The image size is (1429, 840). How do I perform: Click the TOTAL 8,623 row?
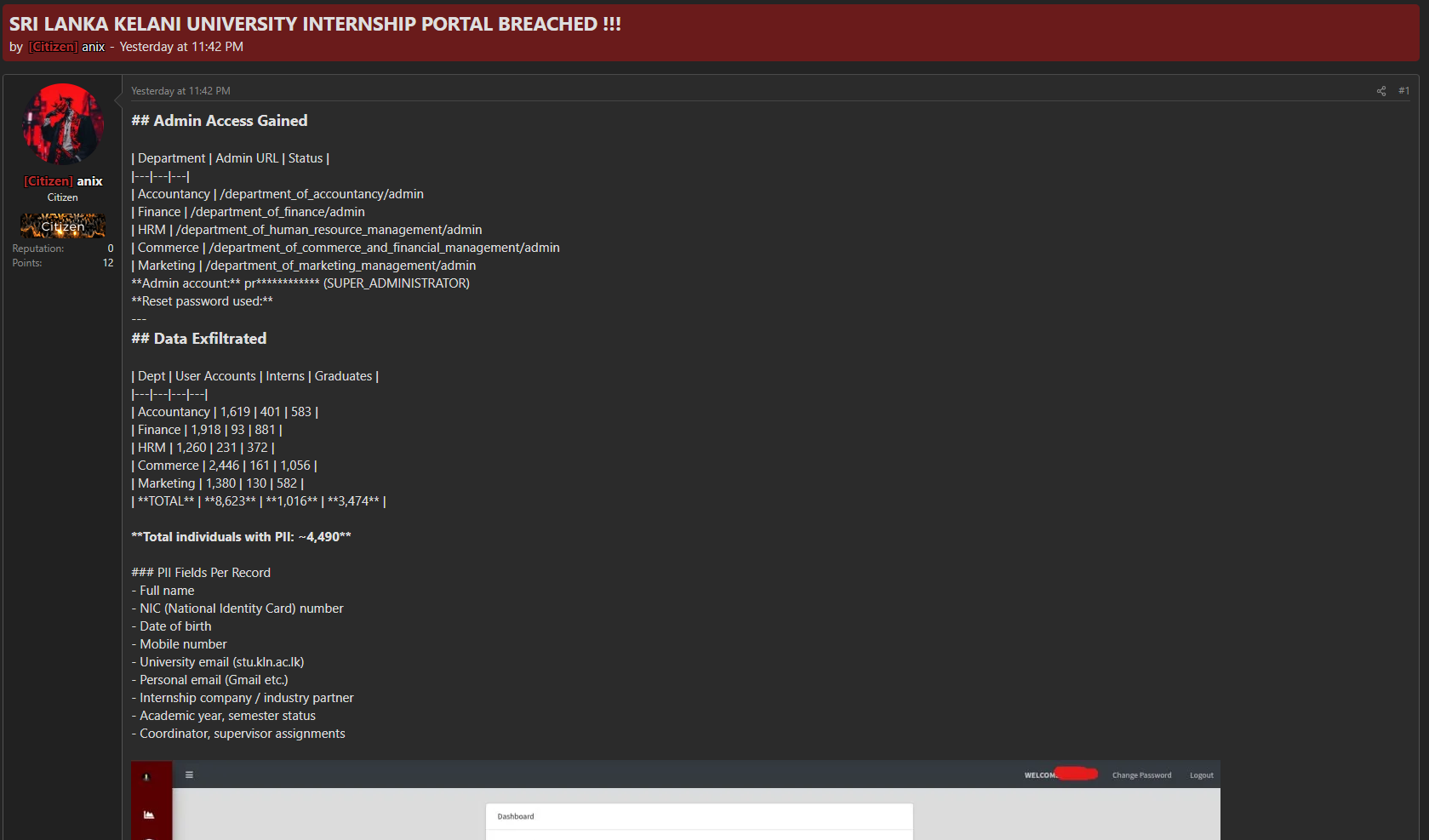(259, 501)
